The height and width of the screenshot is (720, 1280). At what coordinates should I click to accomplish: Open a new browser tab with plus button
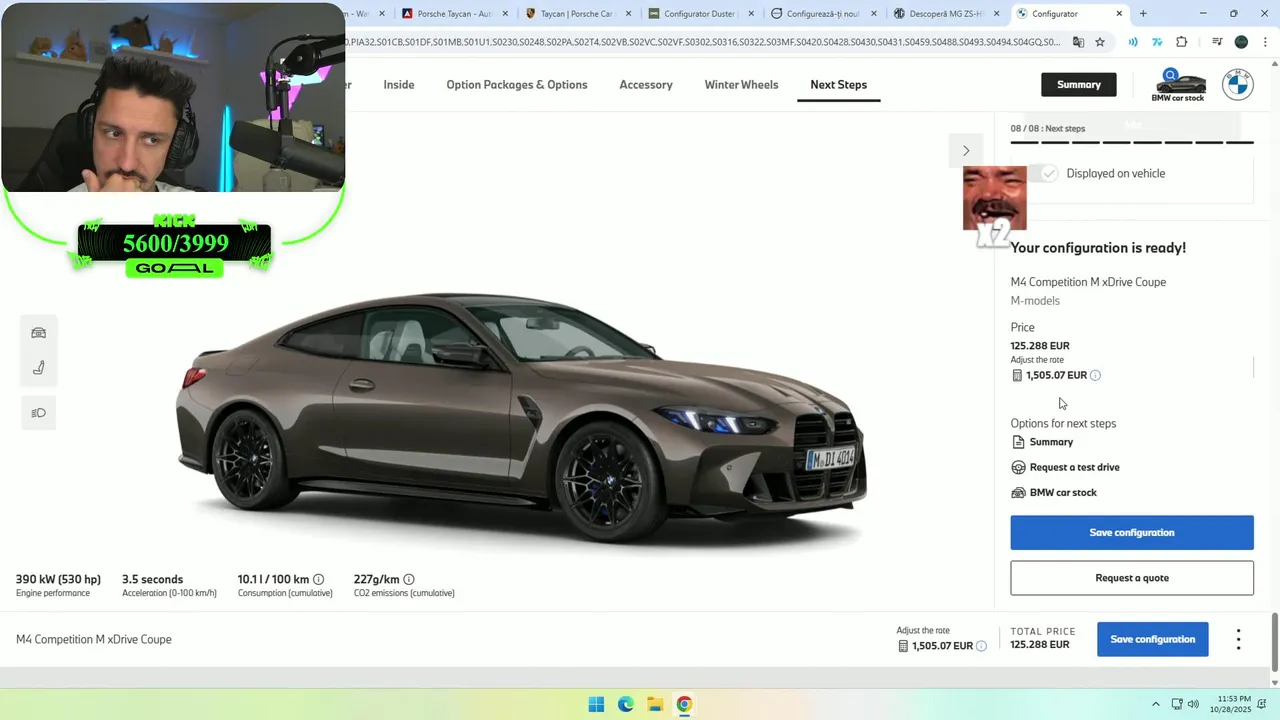click(1143, 14)
